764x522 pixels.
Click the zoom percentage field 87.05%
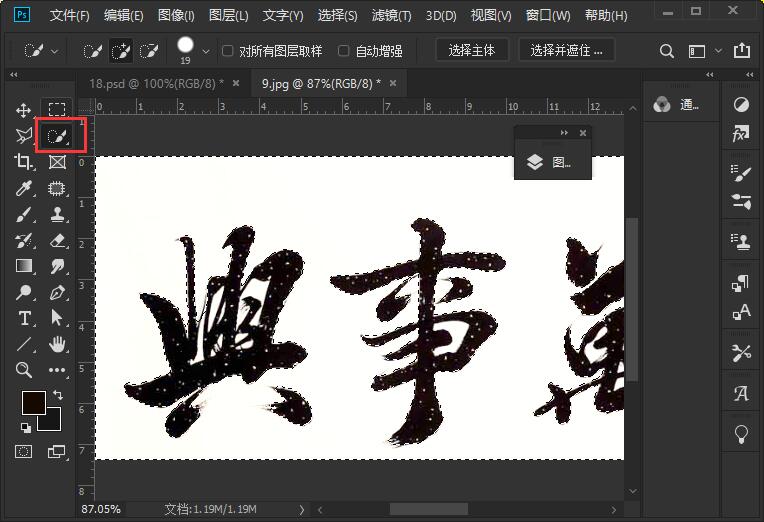click(101, 509)
